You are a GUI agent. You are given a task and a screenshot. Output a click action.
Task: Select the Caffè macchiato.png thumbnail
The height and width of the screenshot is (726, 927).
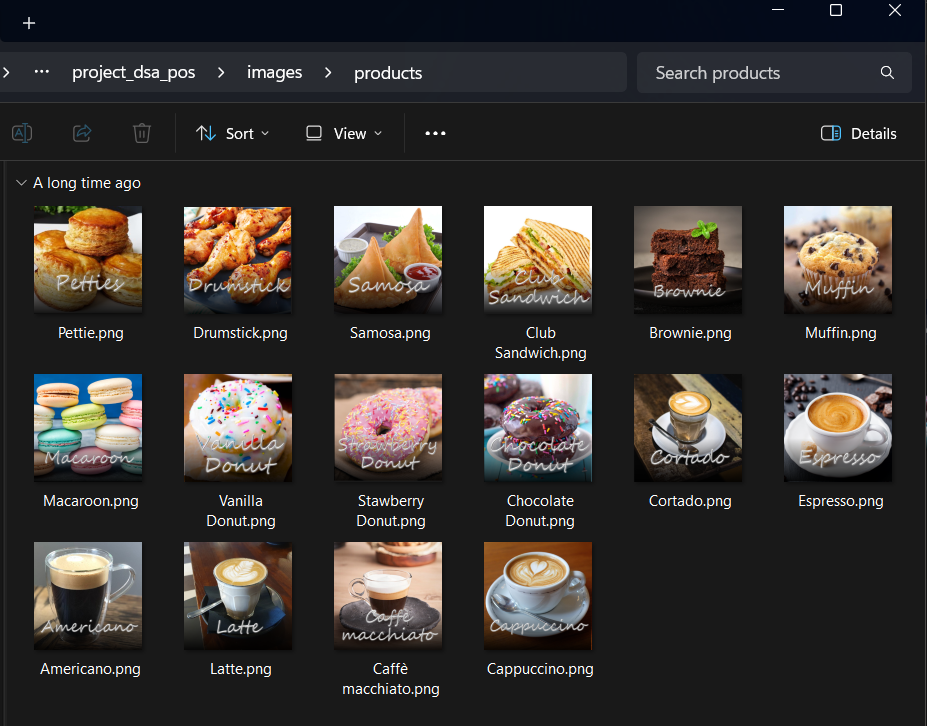388,595
